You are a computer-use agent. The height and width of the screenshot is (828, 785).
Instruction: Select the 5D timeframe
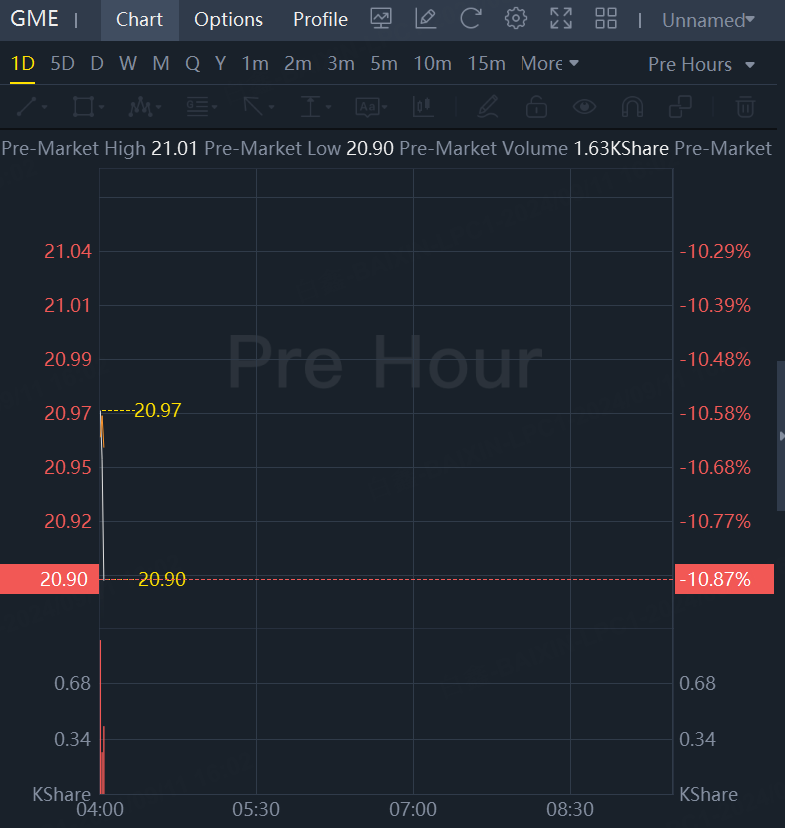pos(62,64)
